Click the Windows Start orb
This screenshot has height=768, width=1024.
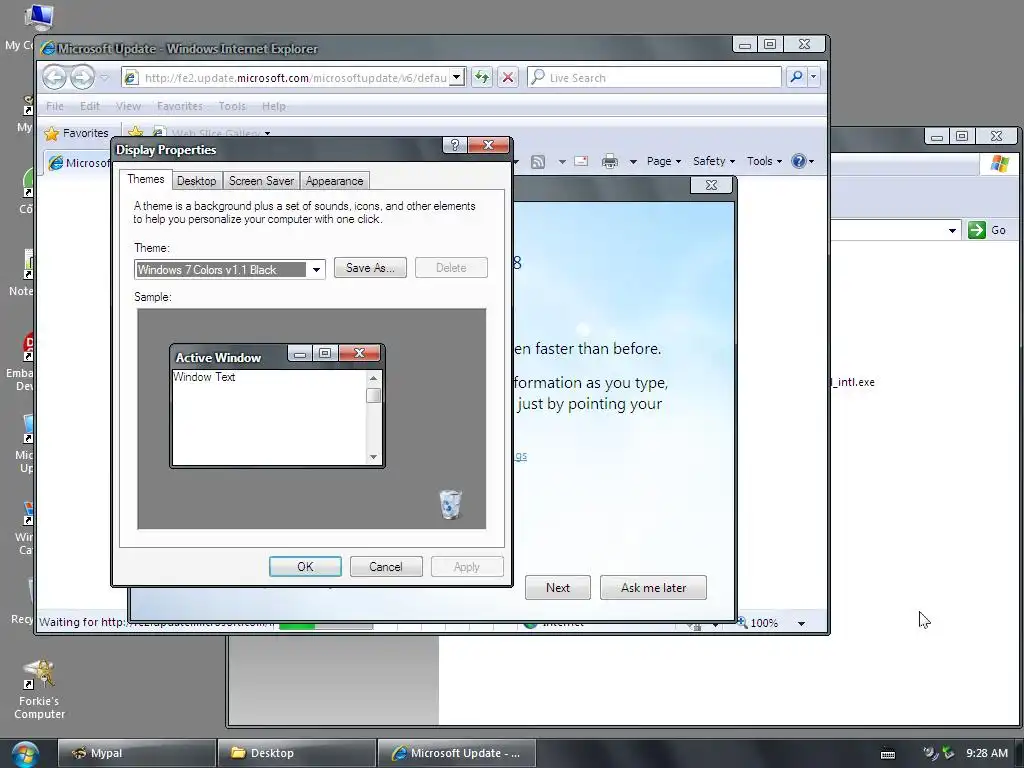tap(25, 754)
